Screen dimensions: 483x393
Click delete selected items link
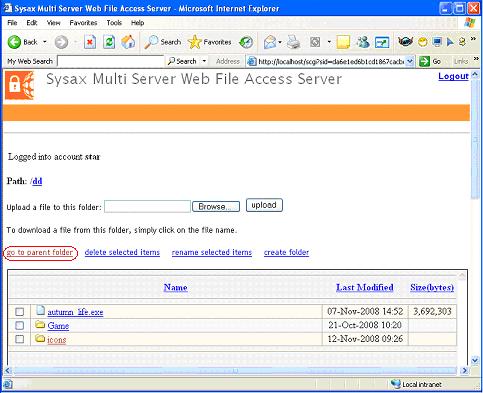pyautogui.click(x=122, y=252)
